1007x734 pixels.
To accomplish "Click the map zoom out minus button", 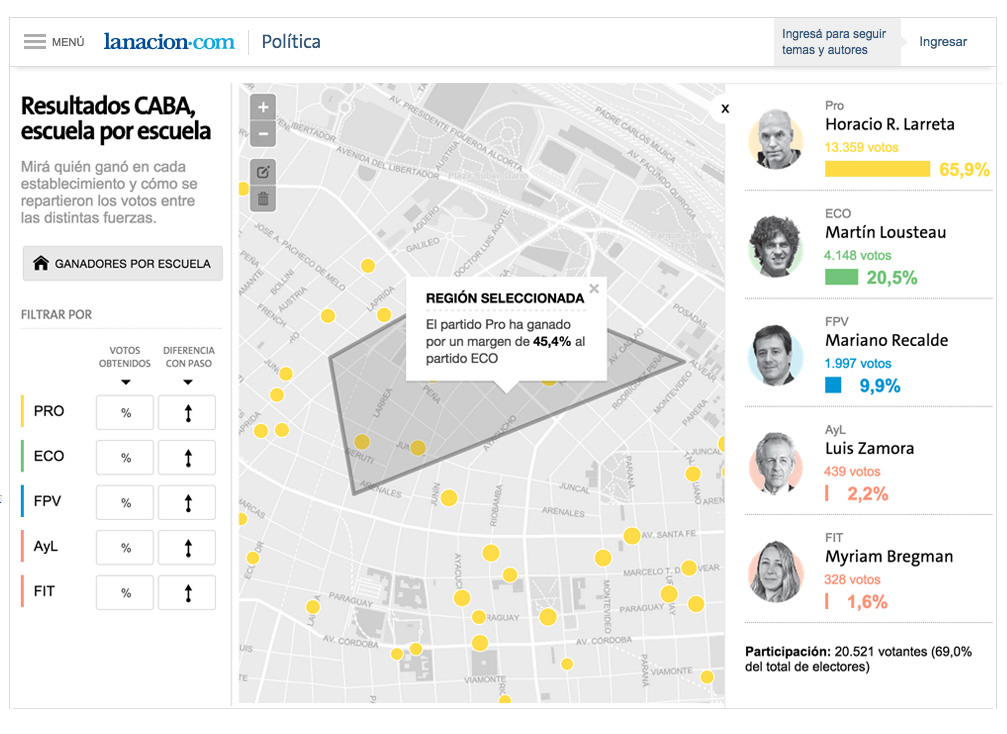I will (263, 133).
